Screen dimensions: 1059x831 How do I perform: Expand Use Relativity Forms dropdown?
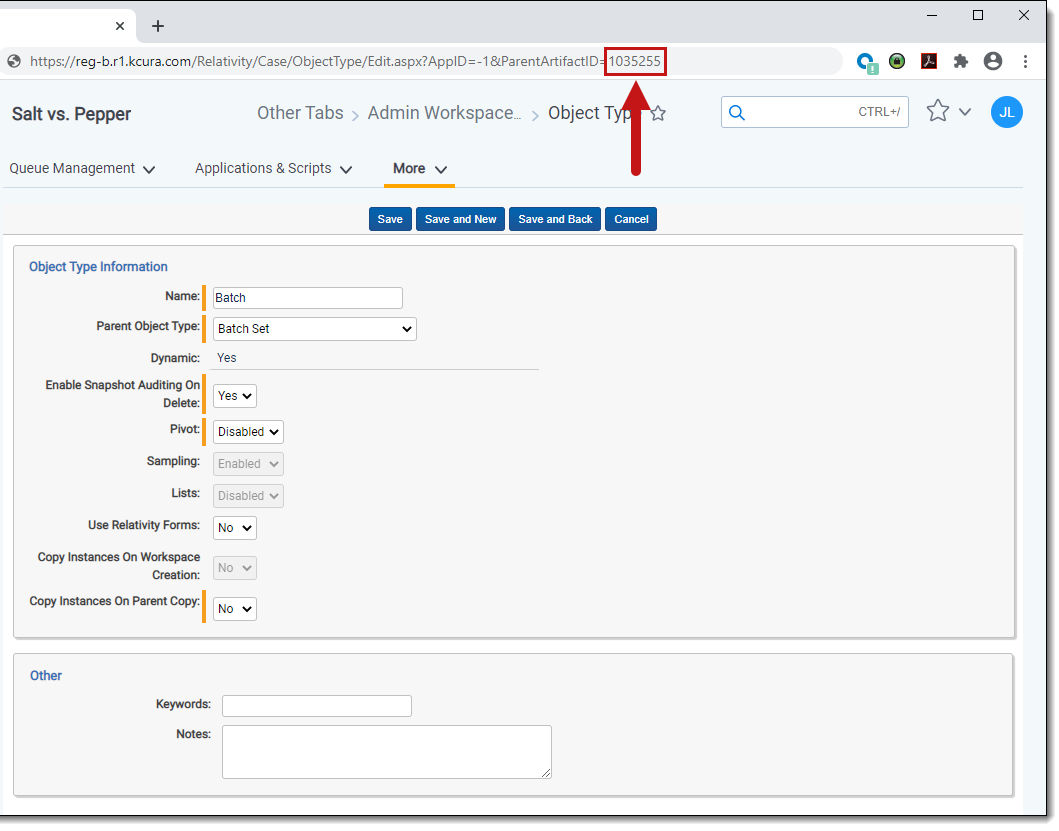235,528
